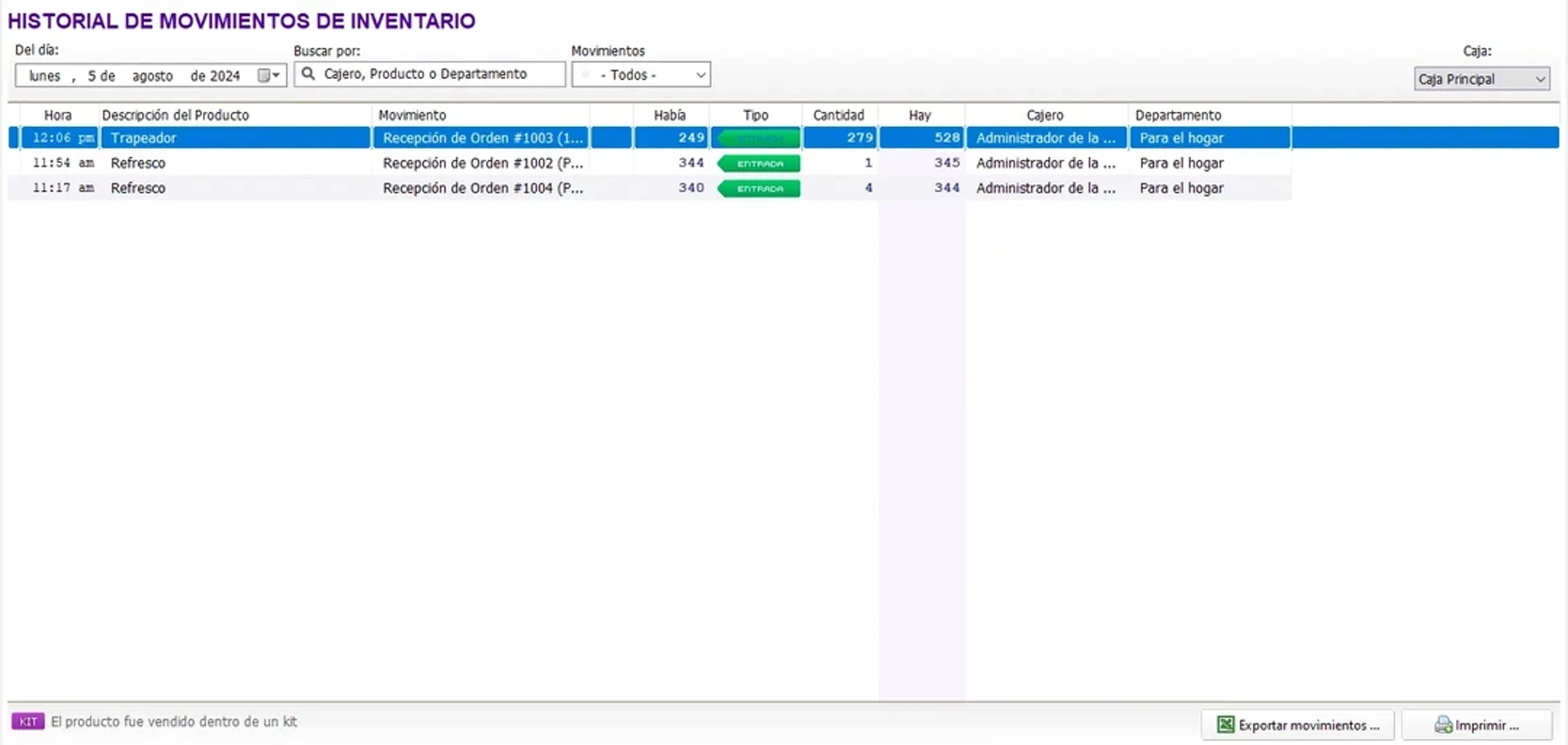Click the Cantidad column header
1568x745 pixels.
838,115
